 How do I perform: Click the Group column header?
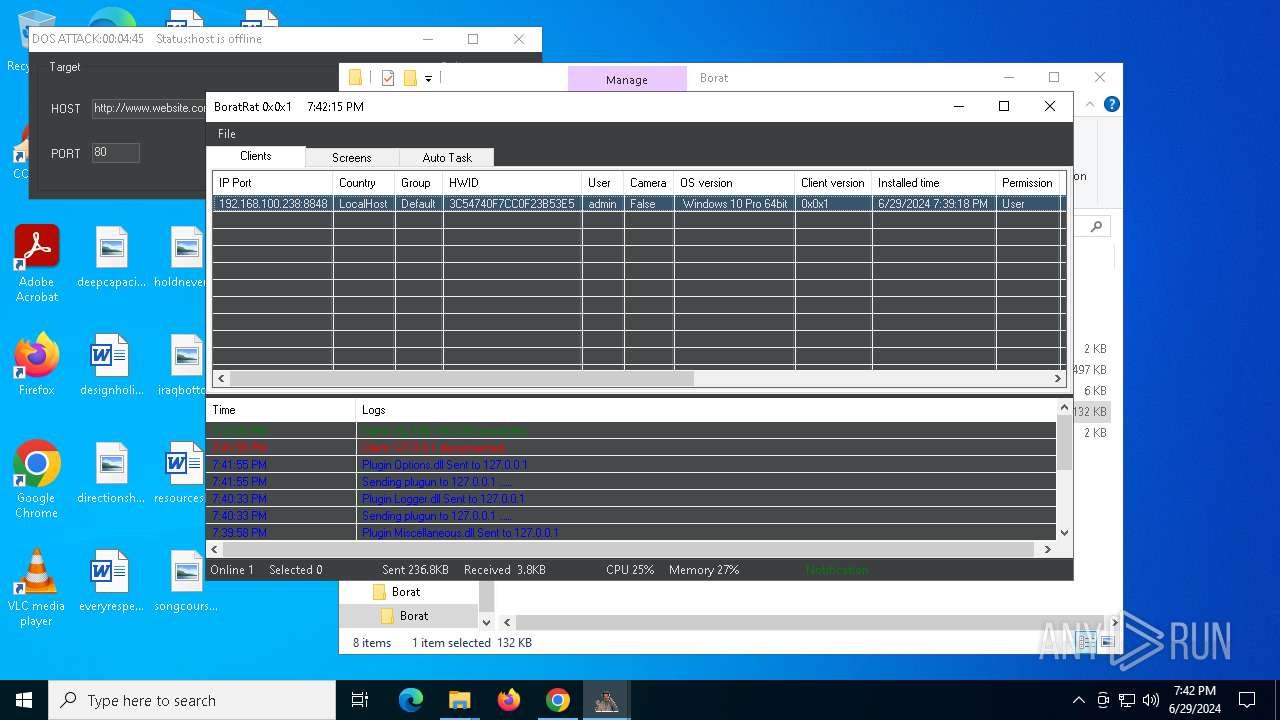tap(419, 183)
